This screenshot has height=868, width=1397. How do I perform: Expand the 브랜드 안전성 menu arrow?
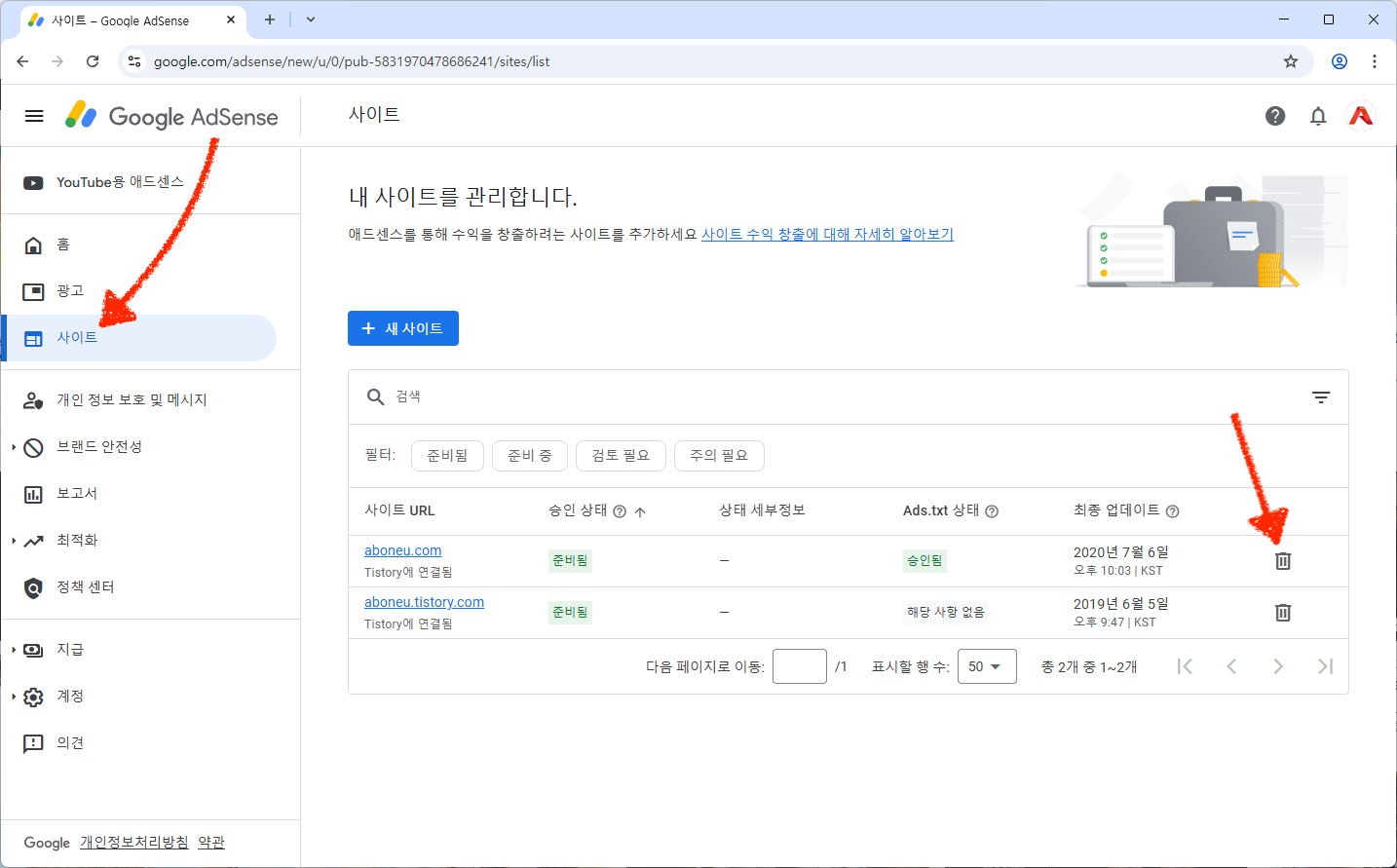(14, 447)
